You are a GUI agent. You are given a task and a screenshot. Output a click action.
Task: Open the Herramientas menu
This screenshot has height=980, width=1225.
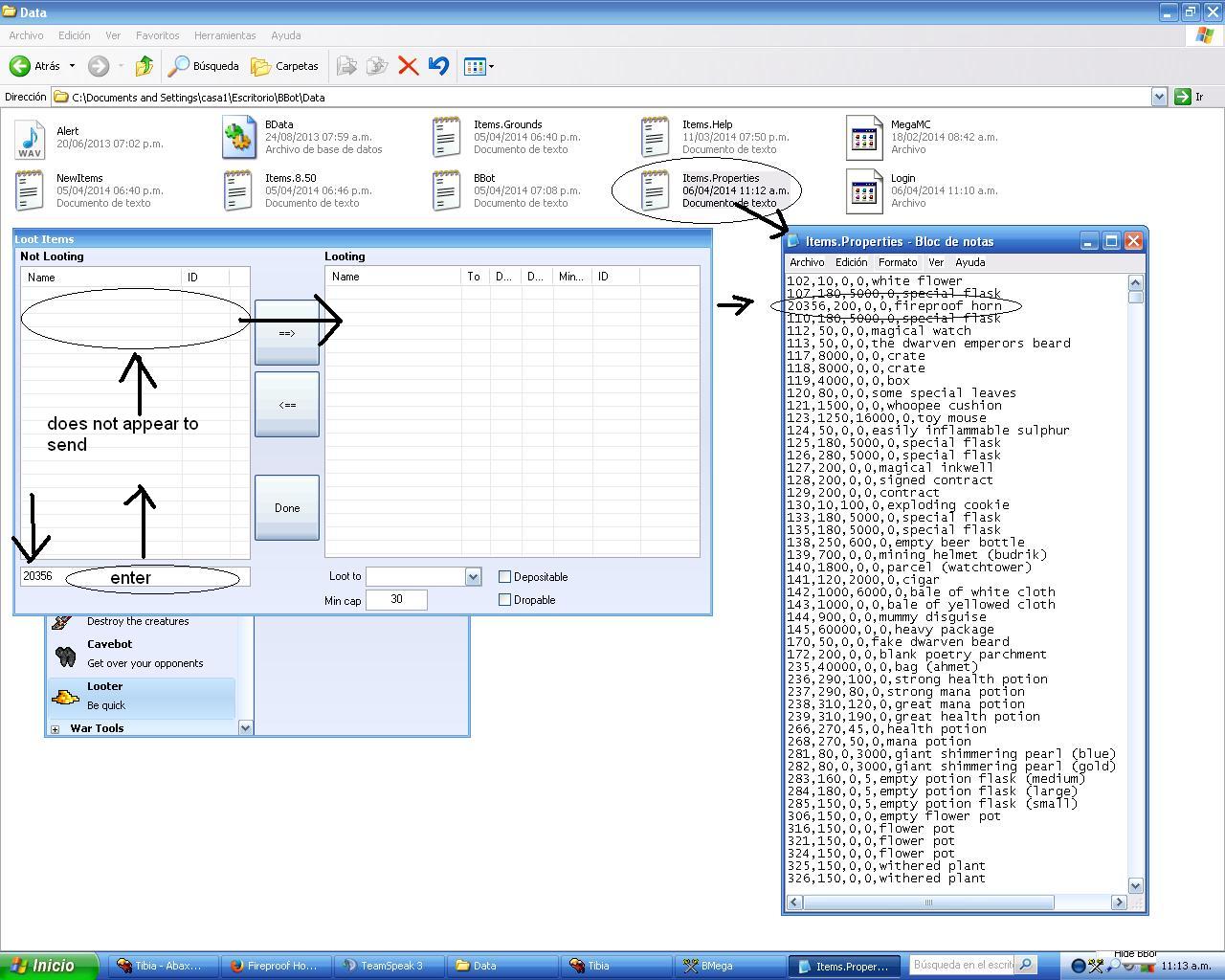(225, 35)
